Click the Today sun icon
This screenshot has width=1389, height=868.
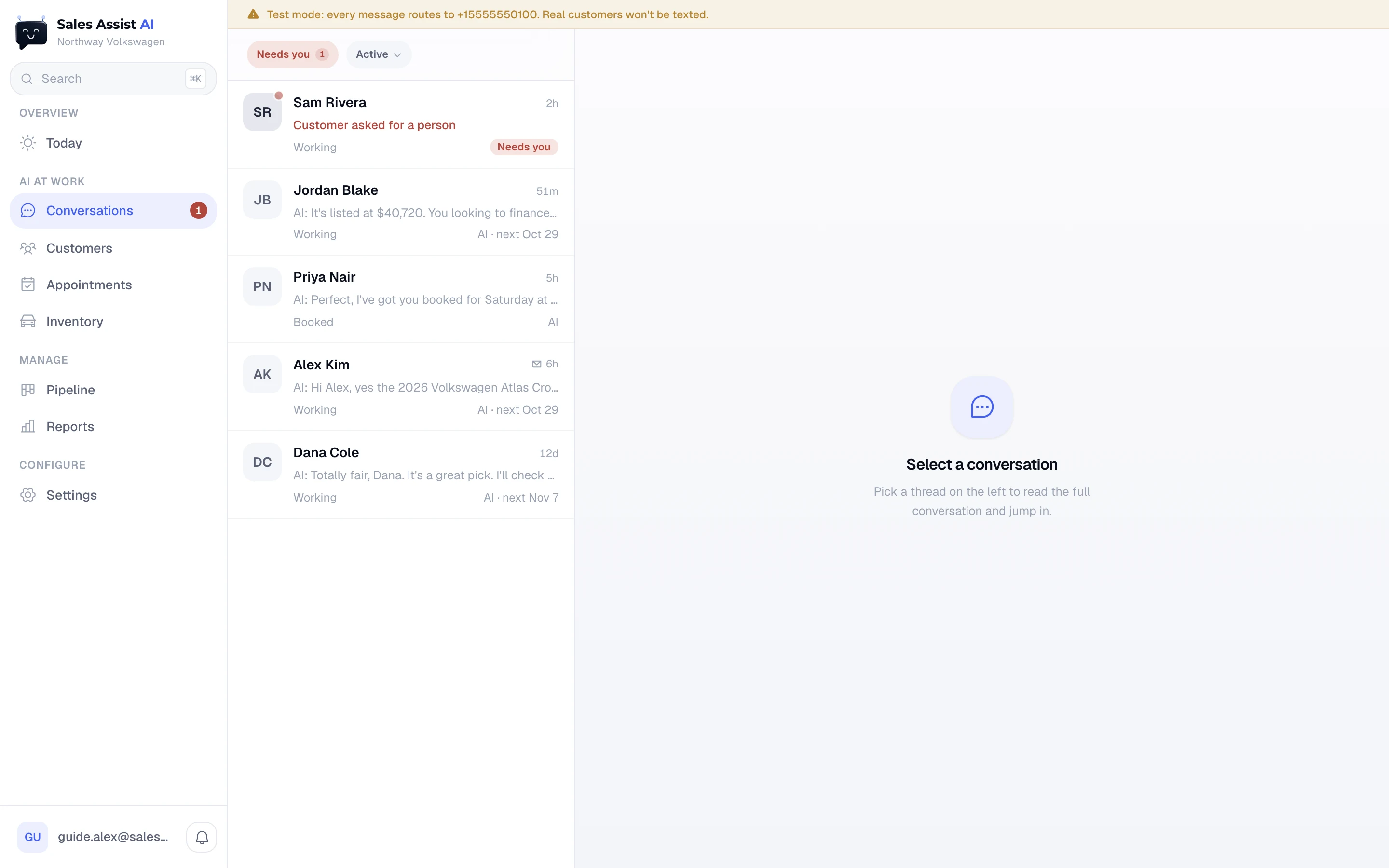pyautogui.click(x=28, y=143)
